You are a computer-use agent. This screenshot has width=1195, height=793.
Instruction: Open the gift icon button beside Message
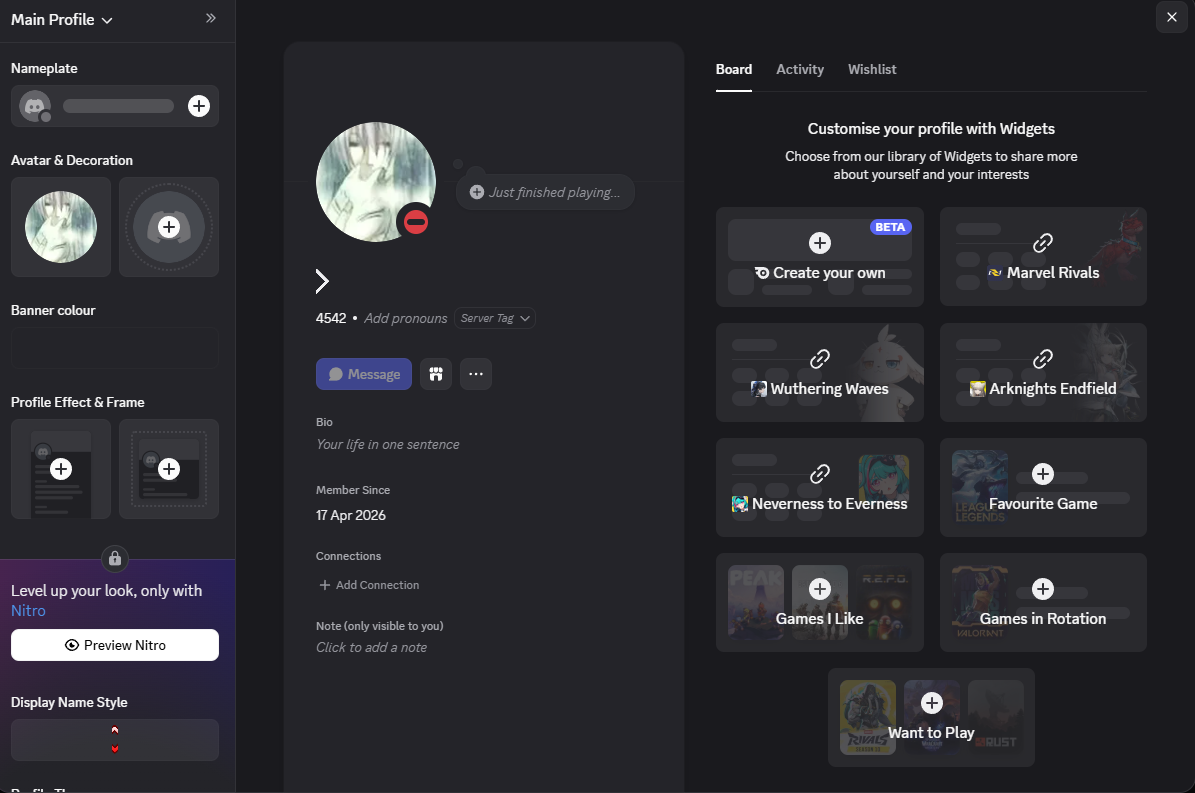tap(436, 374)
